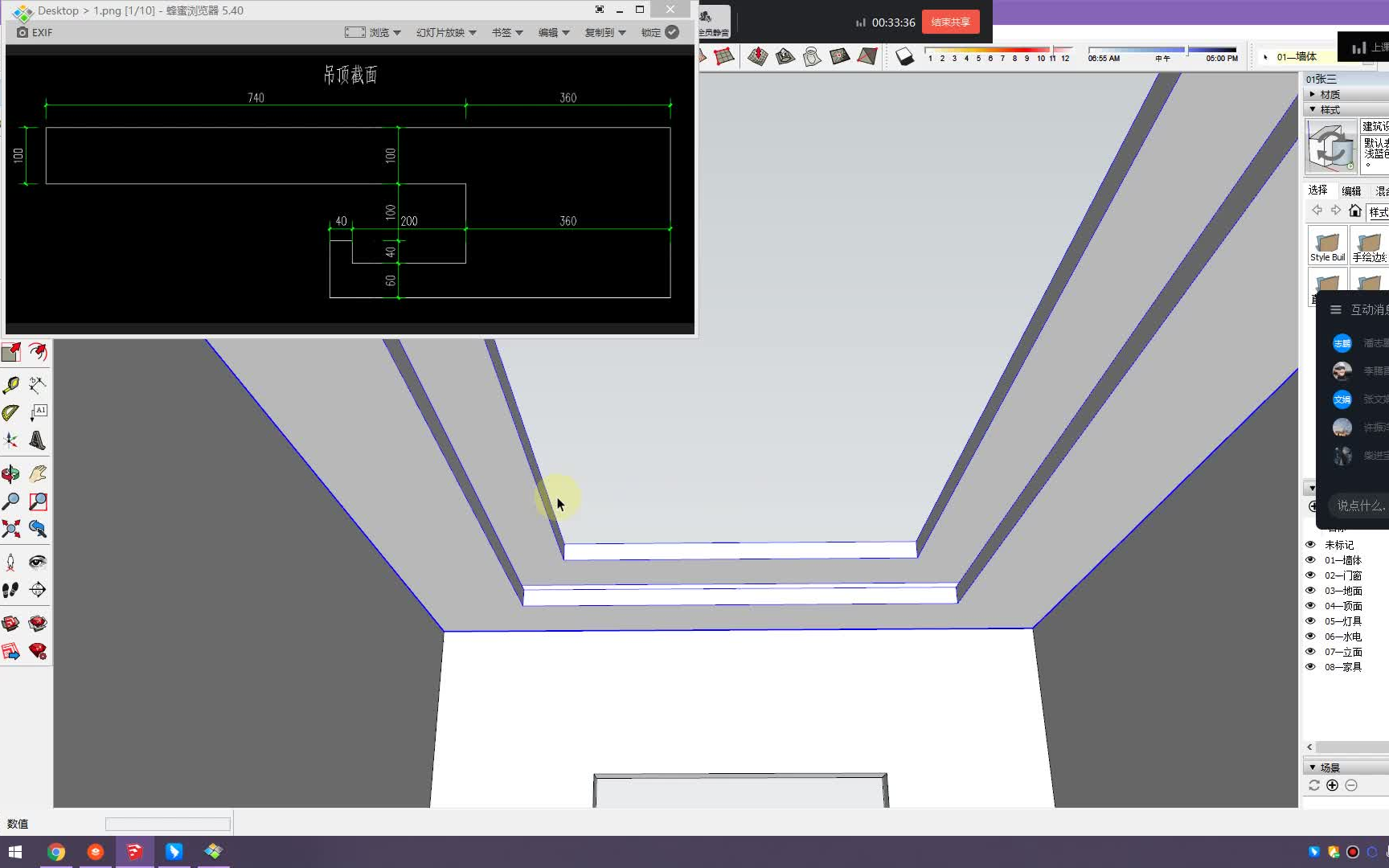Image resolution: width=1389 pixels, height=868 pixels.
Task: Click the remove scene minus button
Action: pos(1351,785)
